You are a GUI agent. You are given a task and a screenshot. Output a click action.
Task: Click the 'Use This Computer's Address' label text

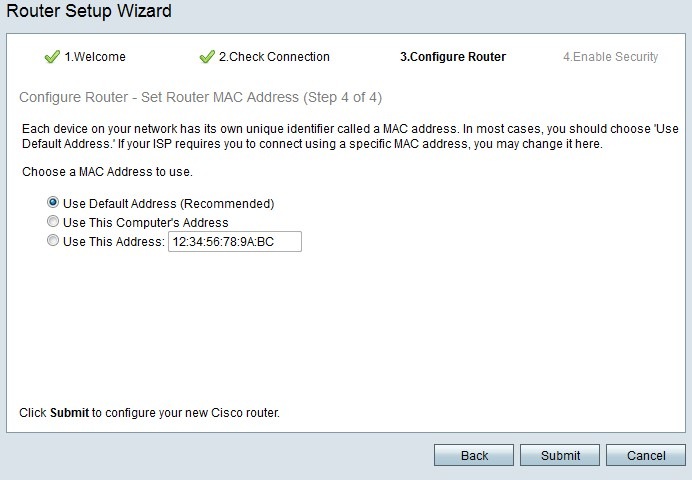coord(145,222)
